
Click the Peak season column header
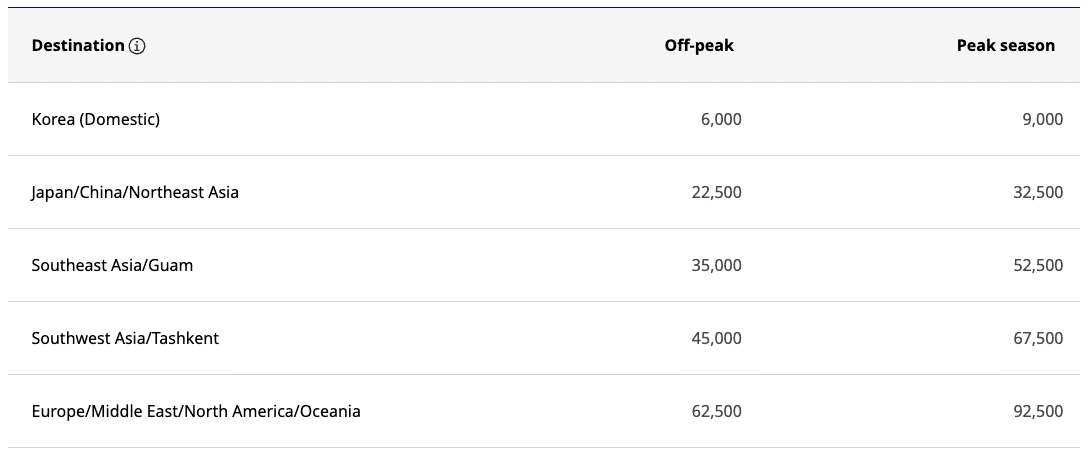(x=1005, y=46)
